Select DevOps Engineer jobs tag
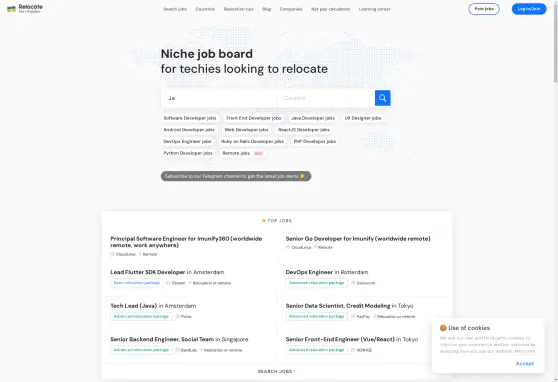The width and height of the screenshot is (558, 382). click(x=187, y=142)
